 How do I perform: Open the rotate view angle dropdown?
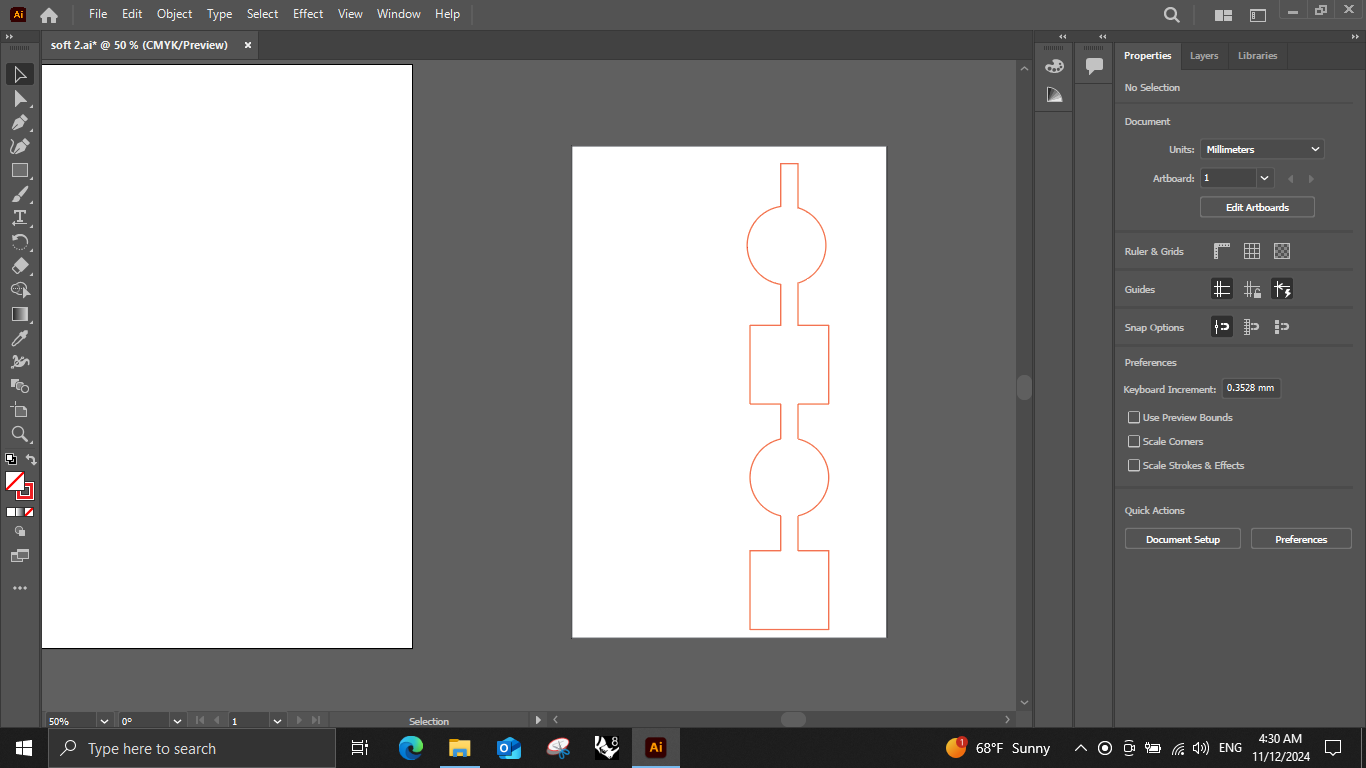pos(177,720)
